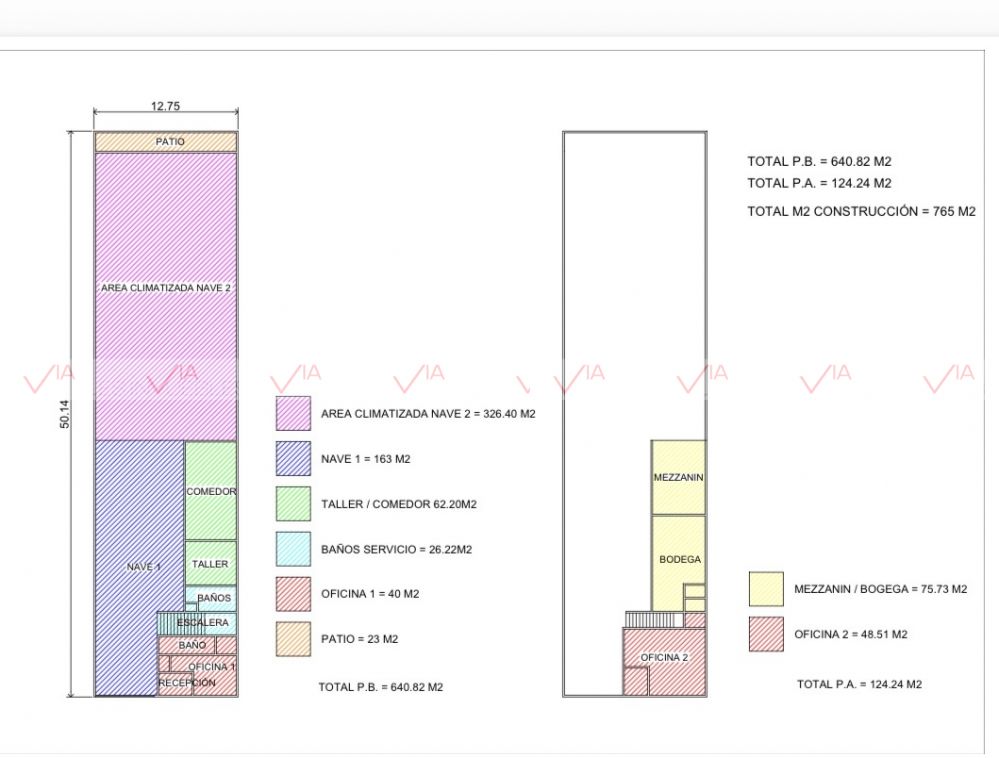This screenshot has width=999, height=758.
Task: Click the pink Area Climatizada Nave 2 legend swatch
Action: [x=293, y=413]
